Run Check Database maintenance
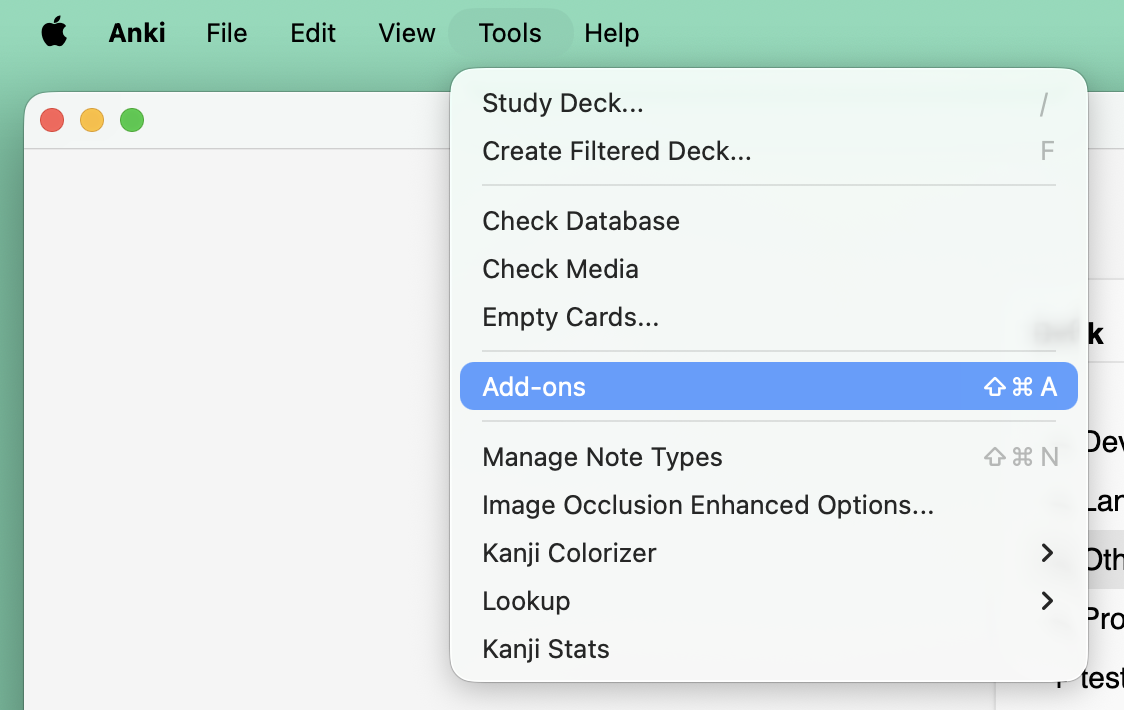This screenshot has height=710, width=1124. point(581,221)
